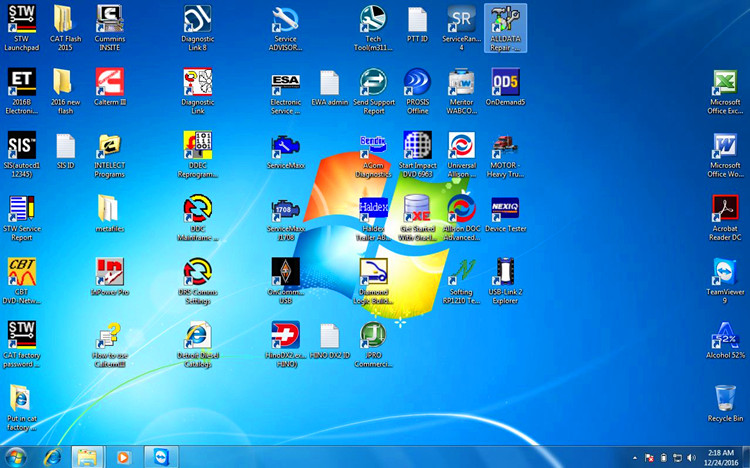The height and width of the screenshot is (468, 750).
Task: Launch ServiceRanger 4 shortcut
Action: pyautogui.click(x=462, y=28)
